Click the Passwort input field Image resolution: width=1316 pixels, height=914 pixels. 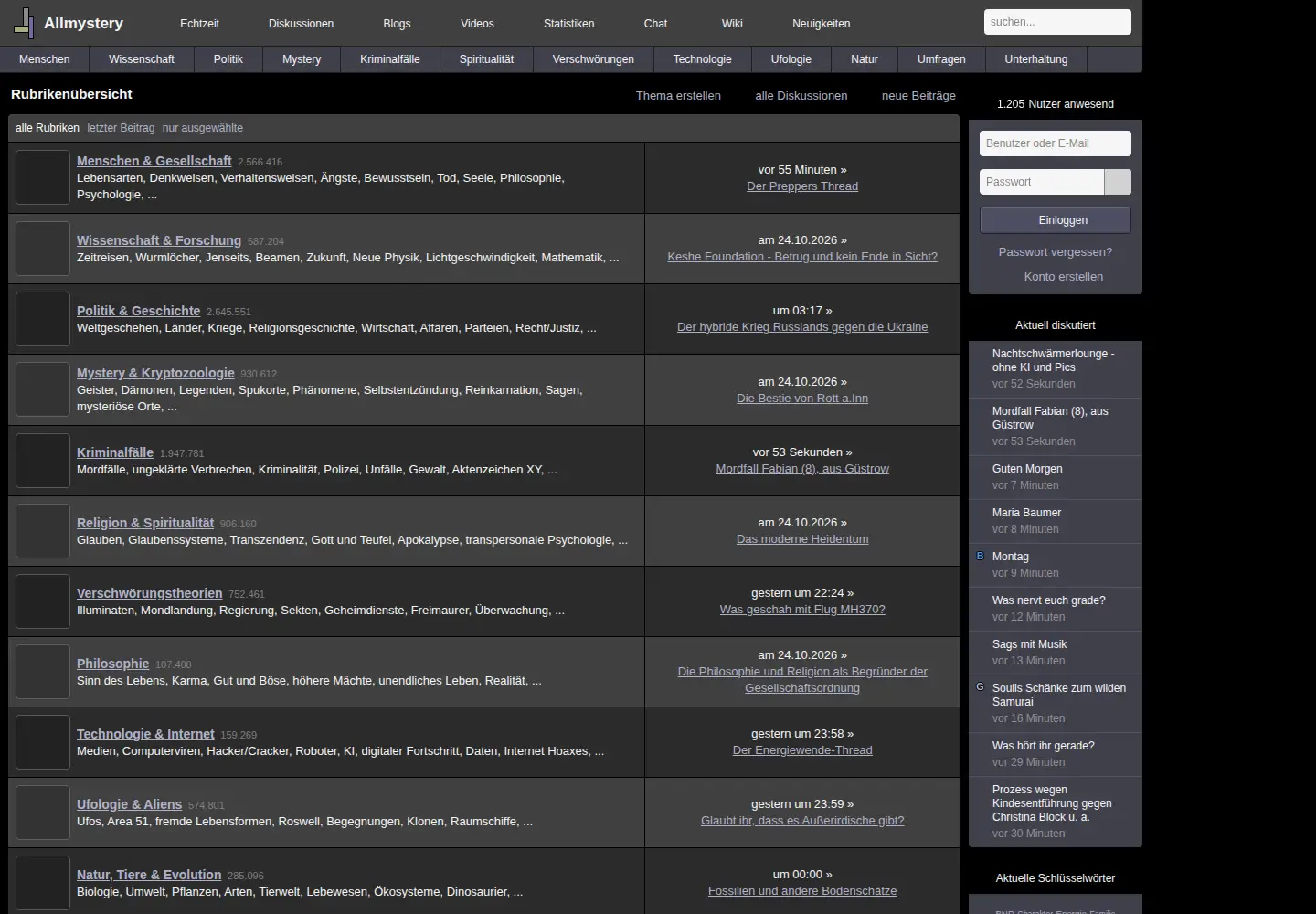click(1042, 182)
